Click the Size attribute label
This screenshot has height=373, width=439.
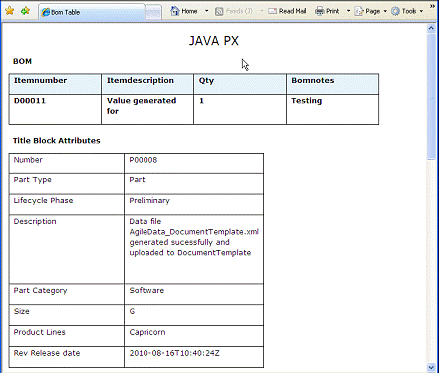(x=22, y=311)
